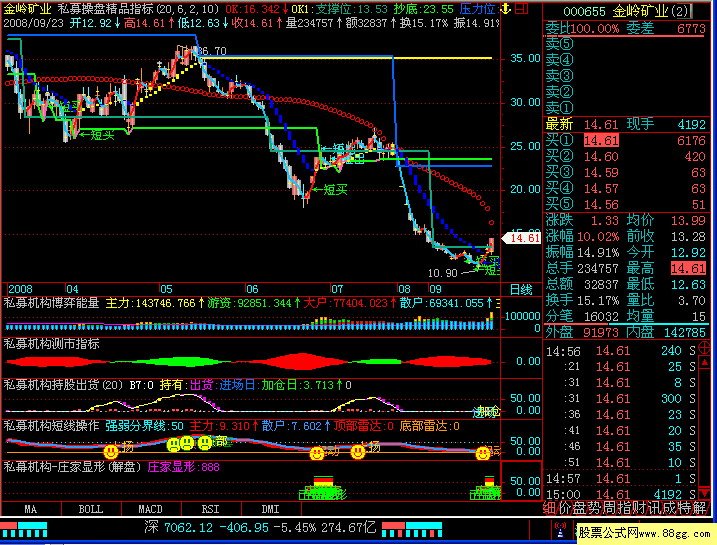Click the 私募机构短线操作 panel title
The image size is (717, 545).
[x=51, y=426]
